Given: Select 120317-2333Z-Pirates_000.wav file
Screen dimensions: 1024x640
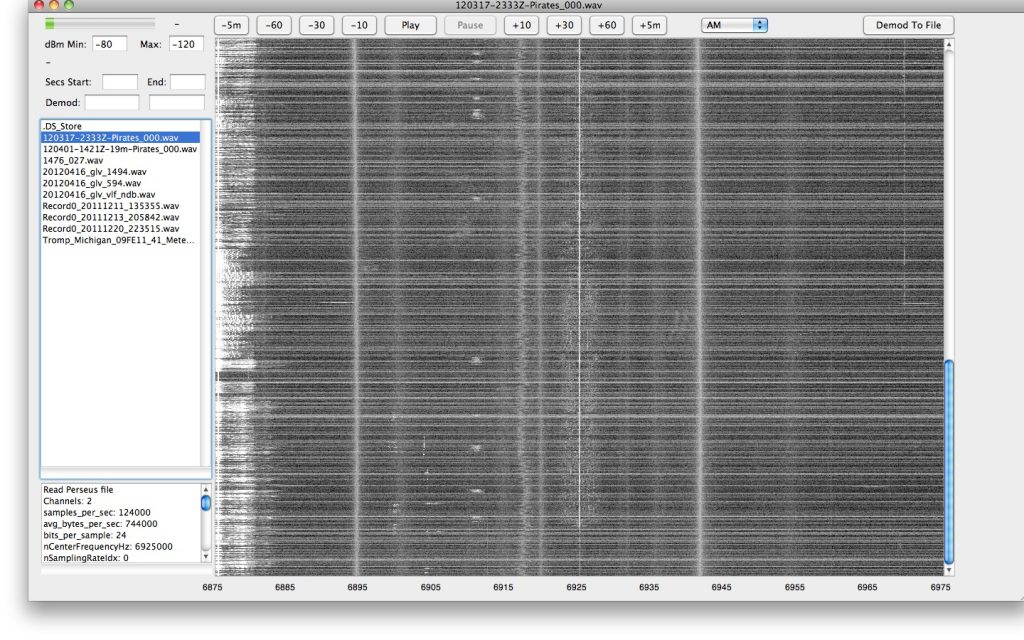Looking at the screenshot, I should [x=120, y=138].
